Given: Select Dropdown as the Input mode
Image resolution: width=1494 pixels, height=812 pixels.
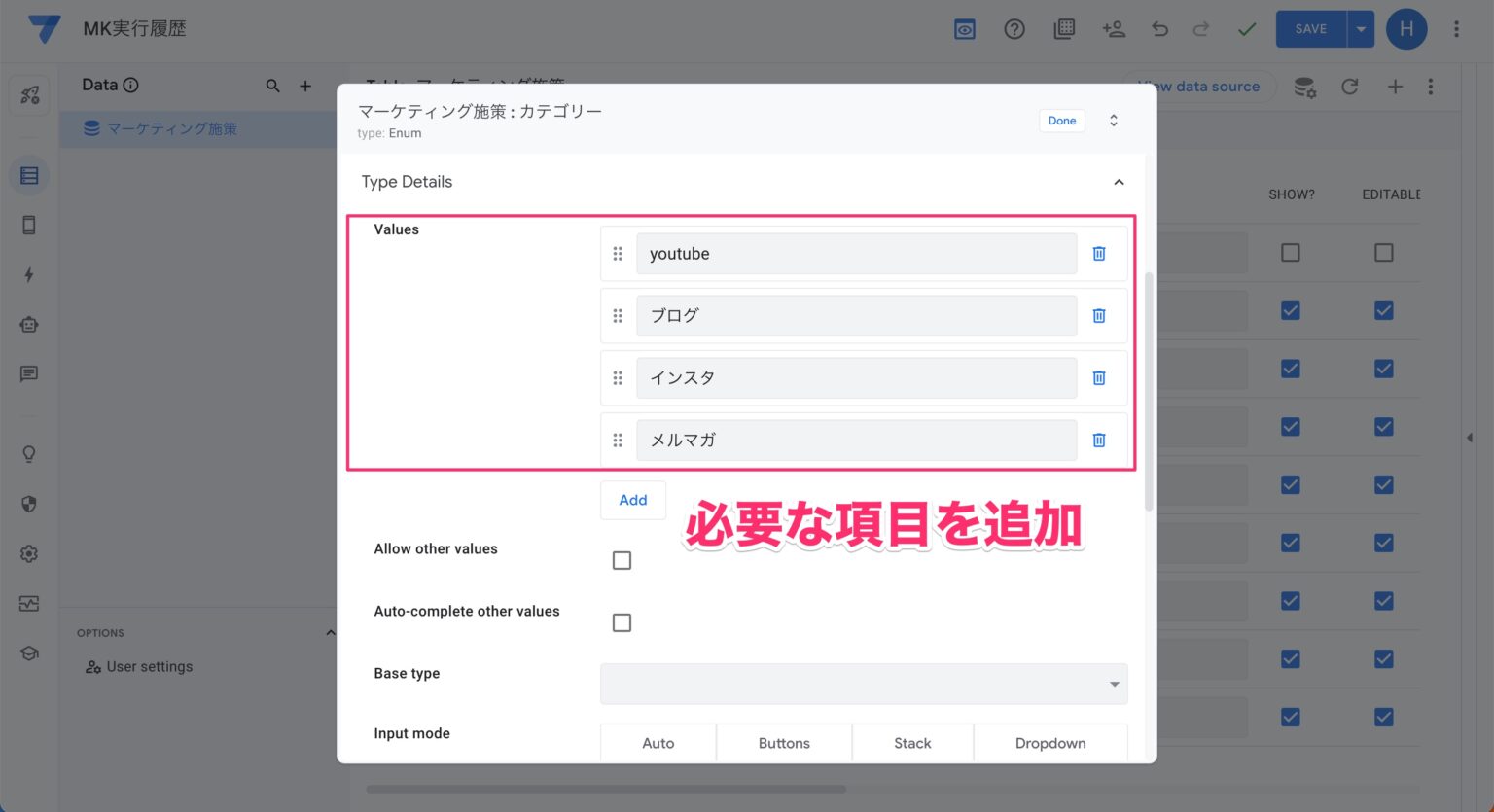Looking at the screenshot, I should coord(1050,742).
